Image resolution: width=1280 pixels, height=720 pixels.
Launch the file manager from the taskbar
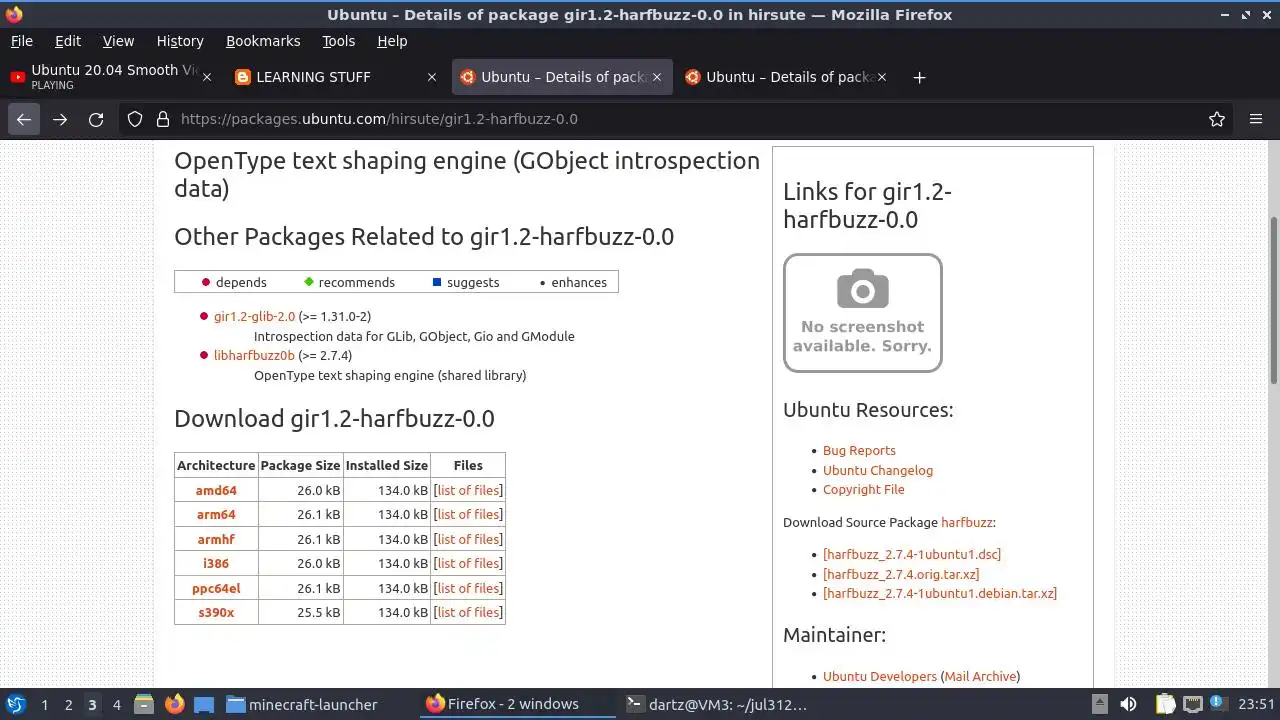143,704
